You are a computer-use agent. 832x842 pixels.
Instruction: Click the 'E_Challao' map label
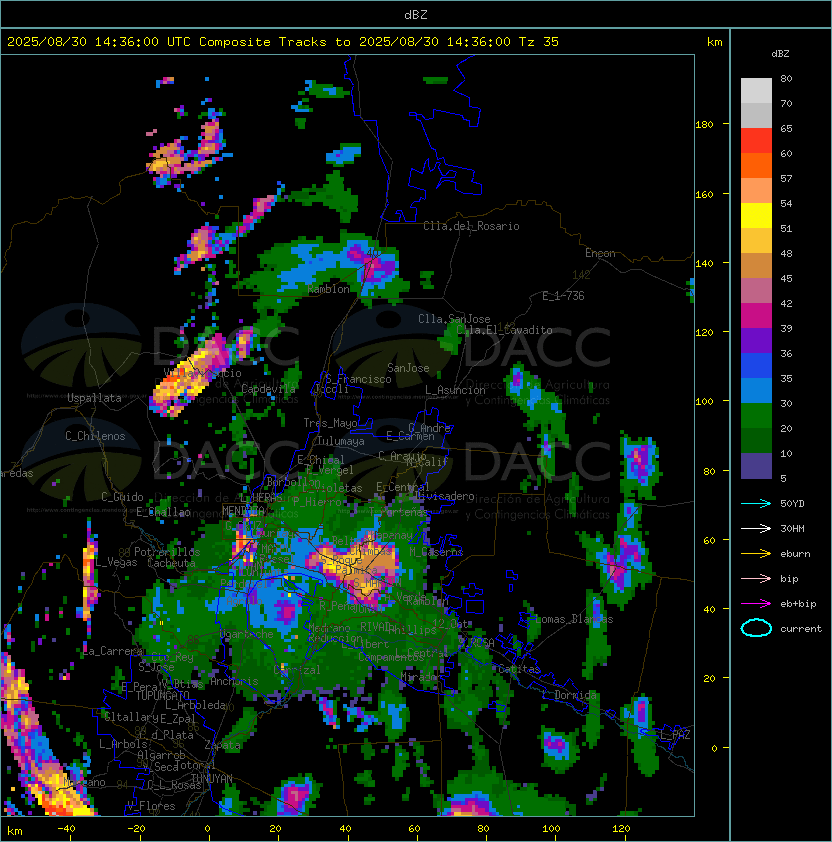163,512
